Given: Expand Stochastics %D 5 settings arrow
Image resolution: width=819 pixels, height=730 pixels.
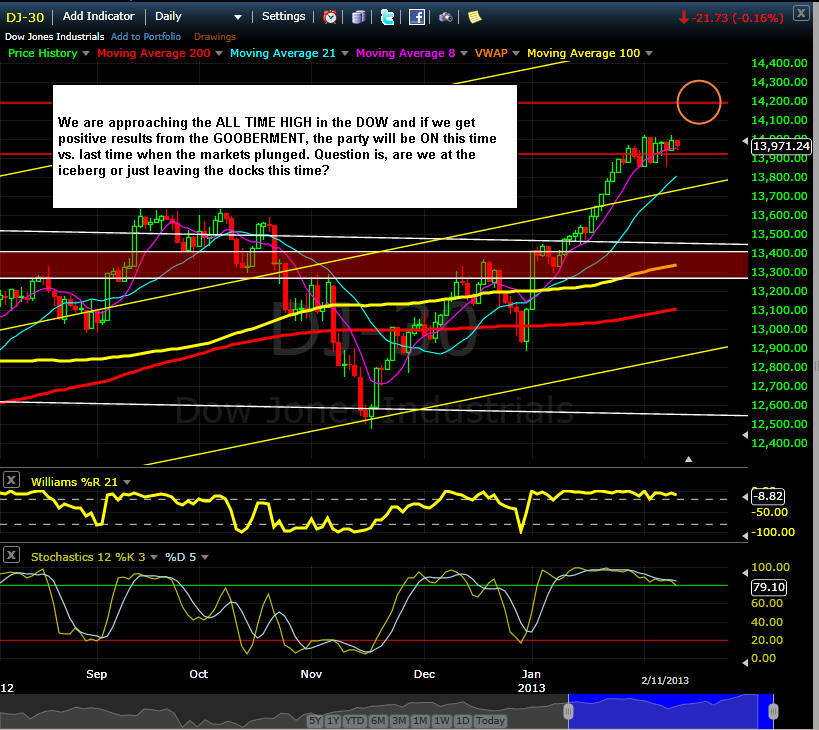Looking at the screenshot, I should pyautogui.click(x=205, y=558).
